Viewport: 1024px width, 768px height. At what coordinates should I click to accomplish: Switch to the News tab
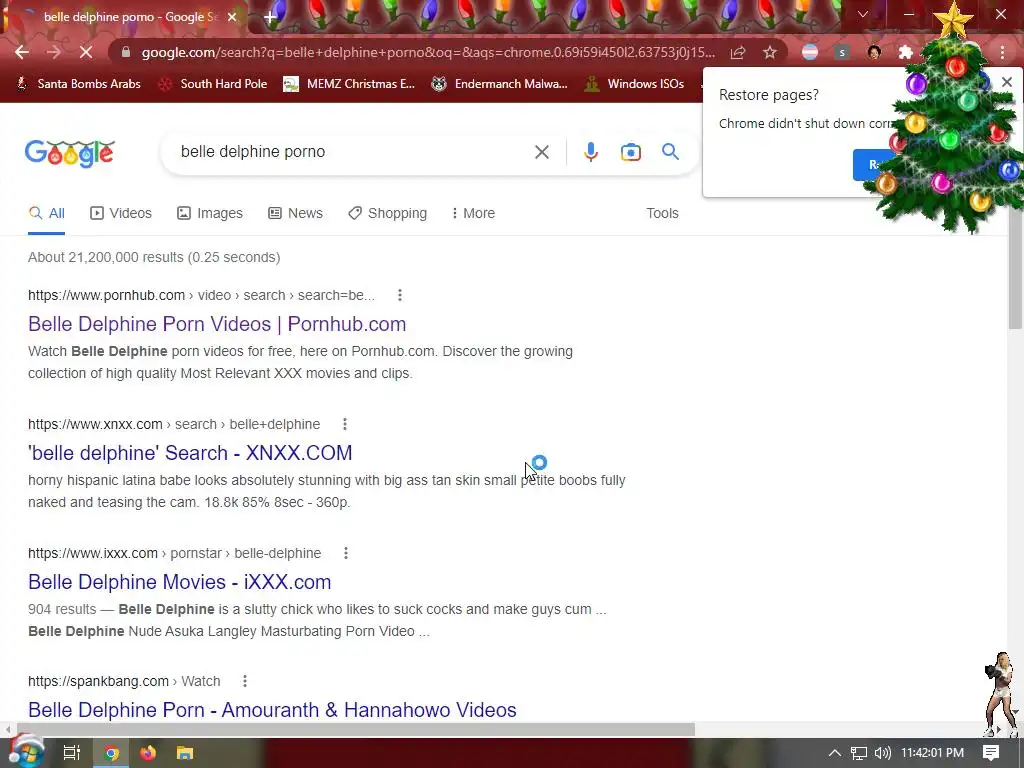295,214
